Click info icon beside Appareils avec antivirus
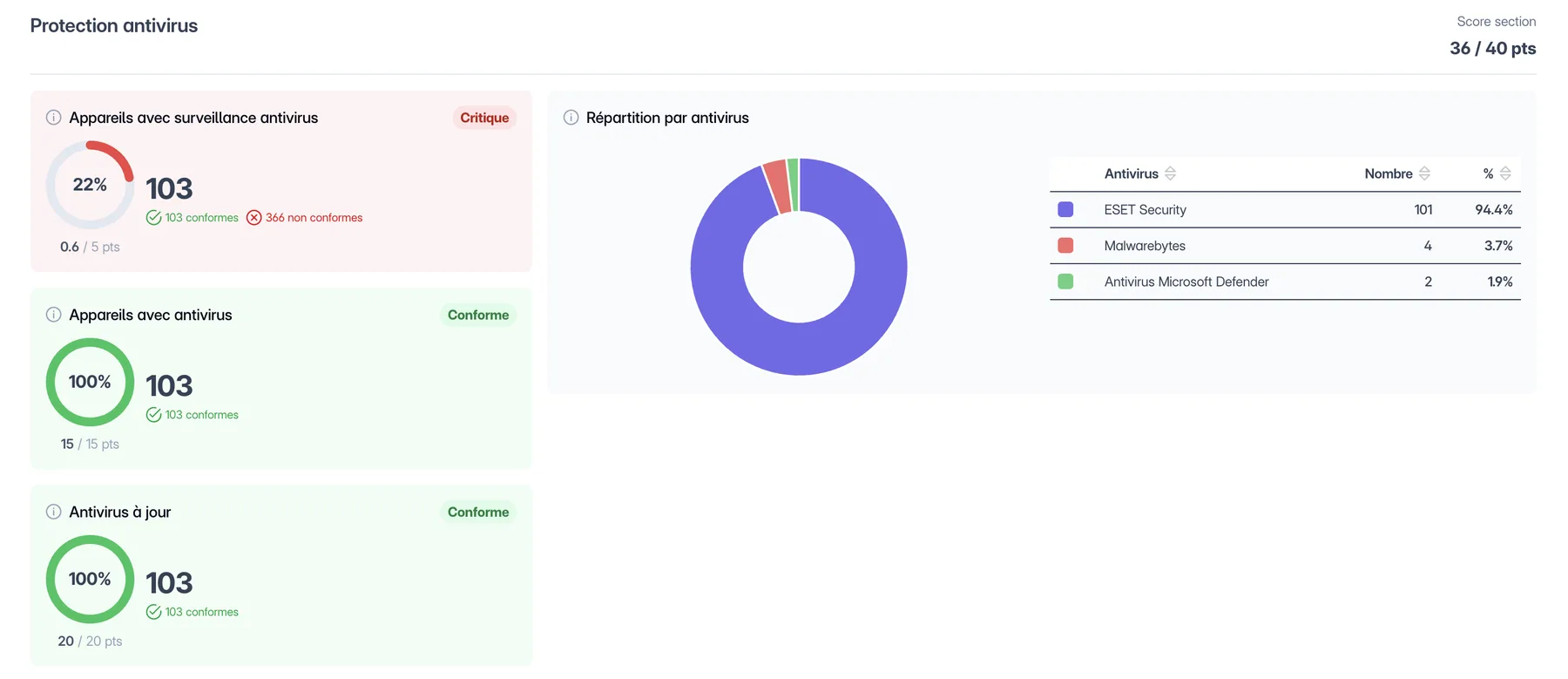The width and height of the screenshot is (1568, 679). [53, 315]
